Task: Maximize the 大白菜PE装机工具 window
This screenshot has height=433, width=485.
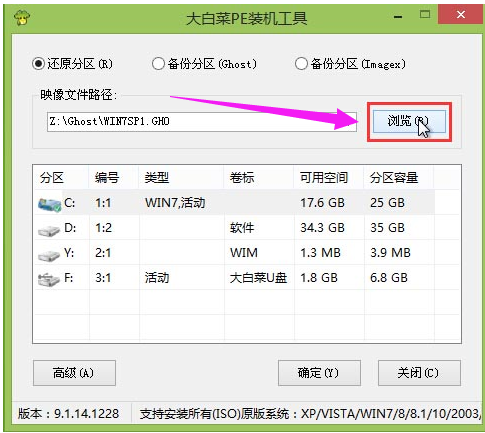Action: [x=425, y=14]
